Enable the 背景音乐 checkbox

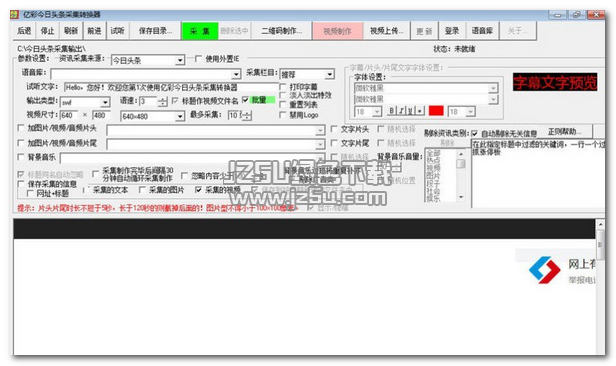pos(21,157)
